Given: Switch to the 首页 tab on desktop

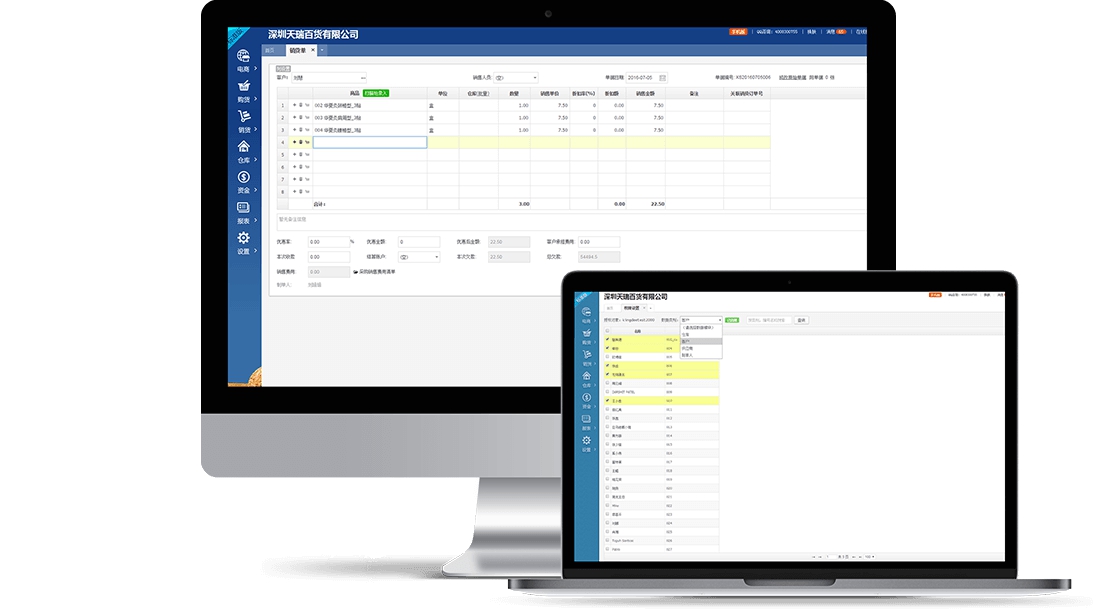Looking at the screenshot, I should pyautogui.click(x=270, y=50).
